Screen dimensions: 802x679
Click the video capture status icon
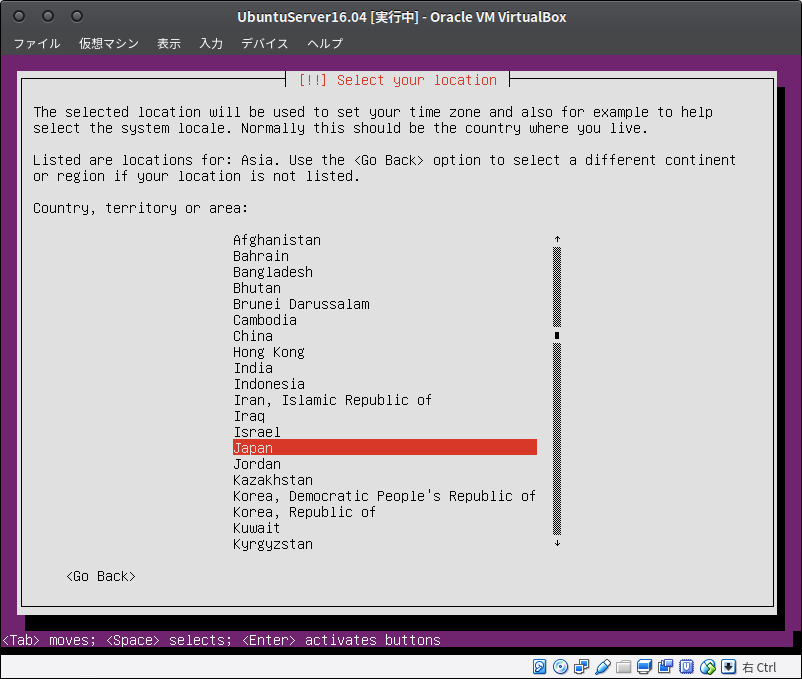(x=665, y=667)
